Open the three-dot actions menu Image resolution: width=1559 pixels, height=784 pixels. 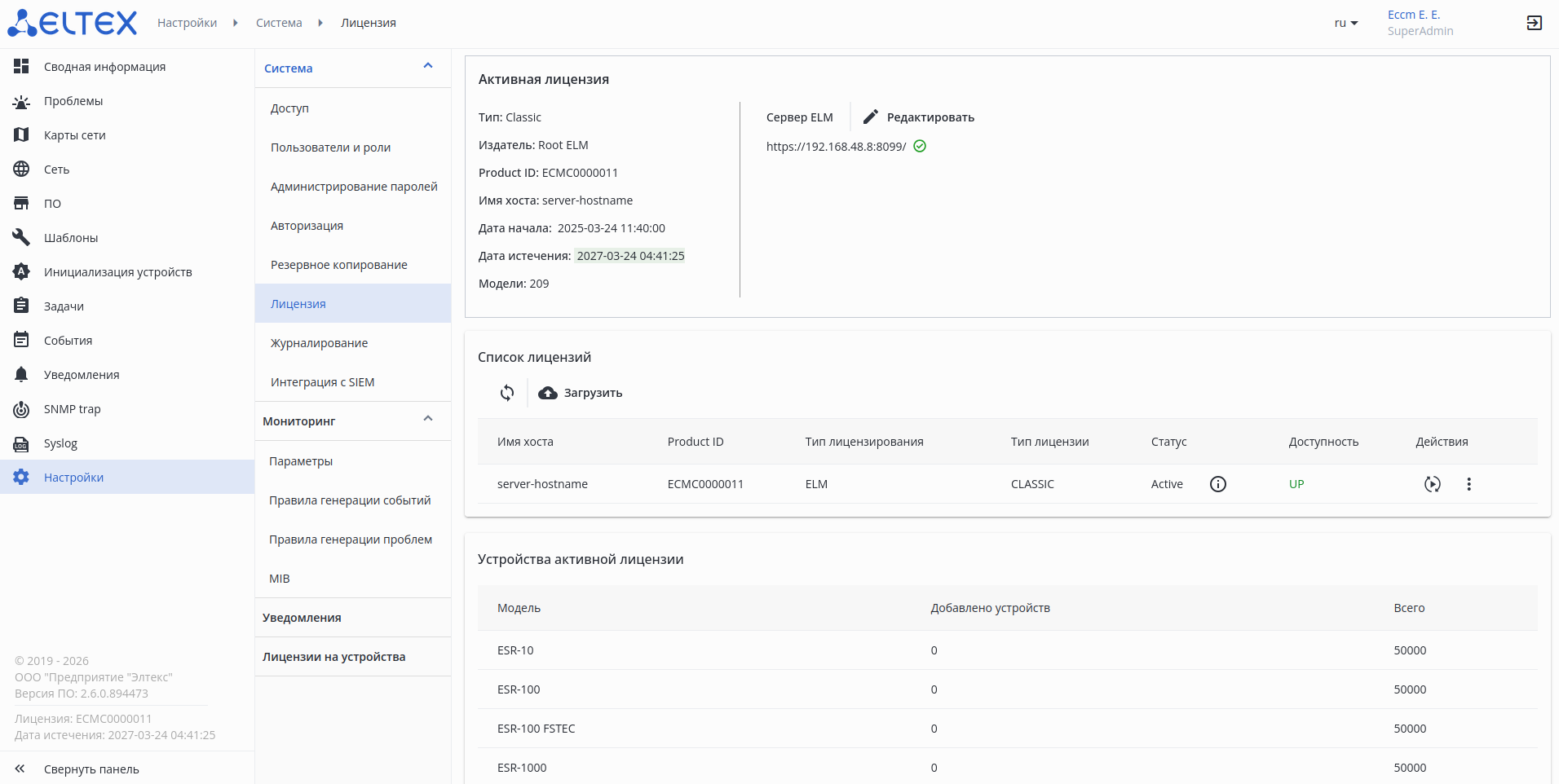(1468, 484)
